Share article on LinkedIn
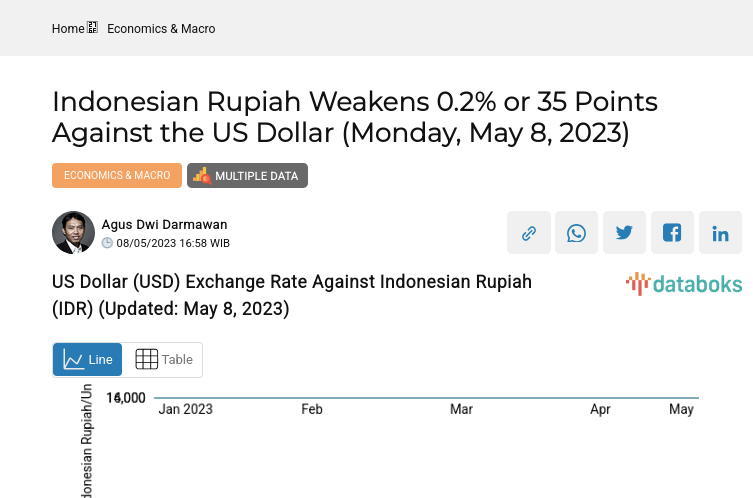The height and width of the screenshot is (498, 753). [x=720, y=233]
